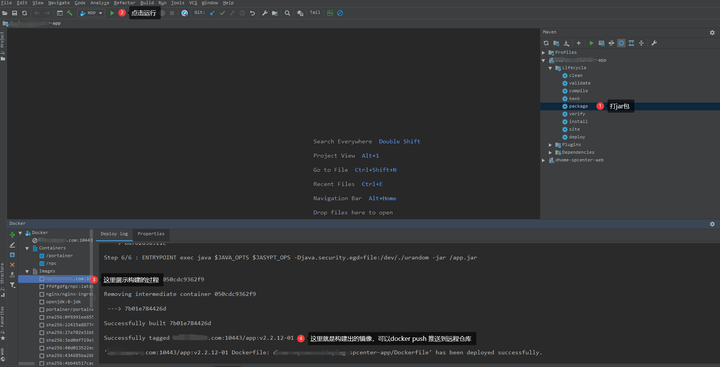Screen dimensions: 720x367
Task: Click the Git Rollback undo arrow
Action: tap(252, 13)
